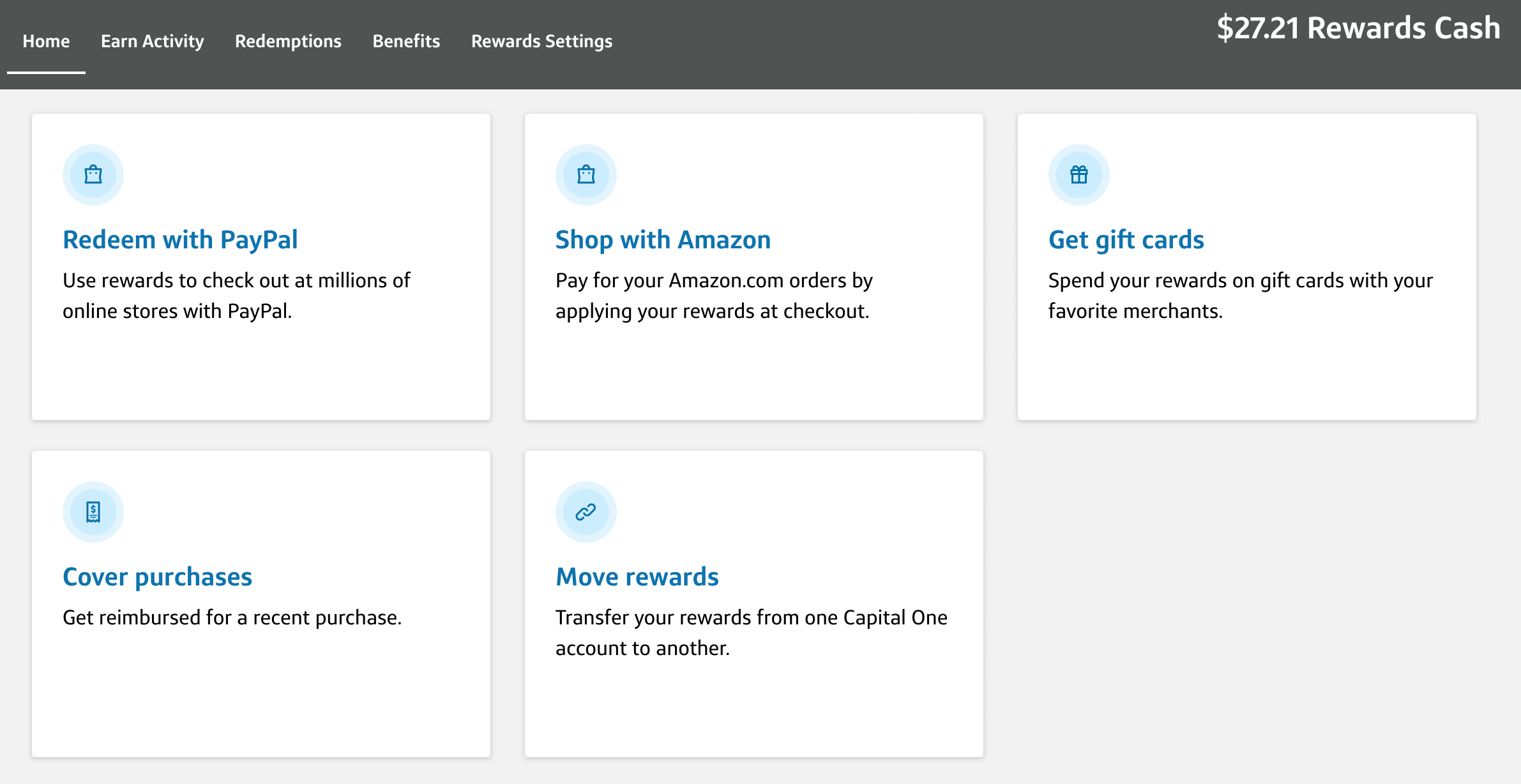
Task: Click the $27.21 Rewards Cash balance
Action: 1358,28
